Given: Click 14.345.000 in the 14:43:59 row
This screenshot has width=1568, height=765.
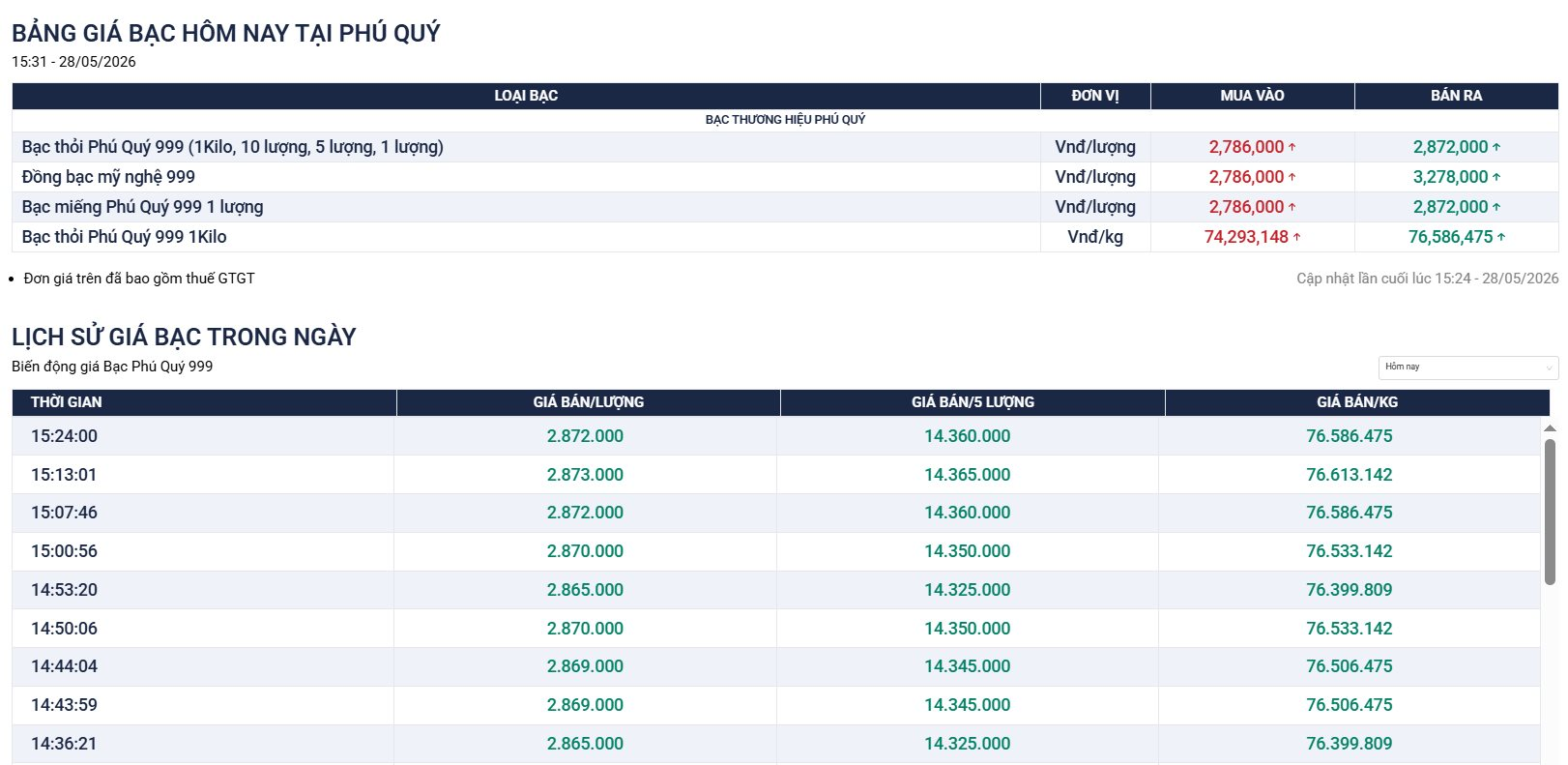Looking at the screenshot, I should [x=967, y=705].
